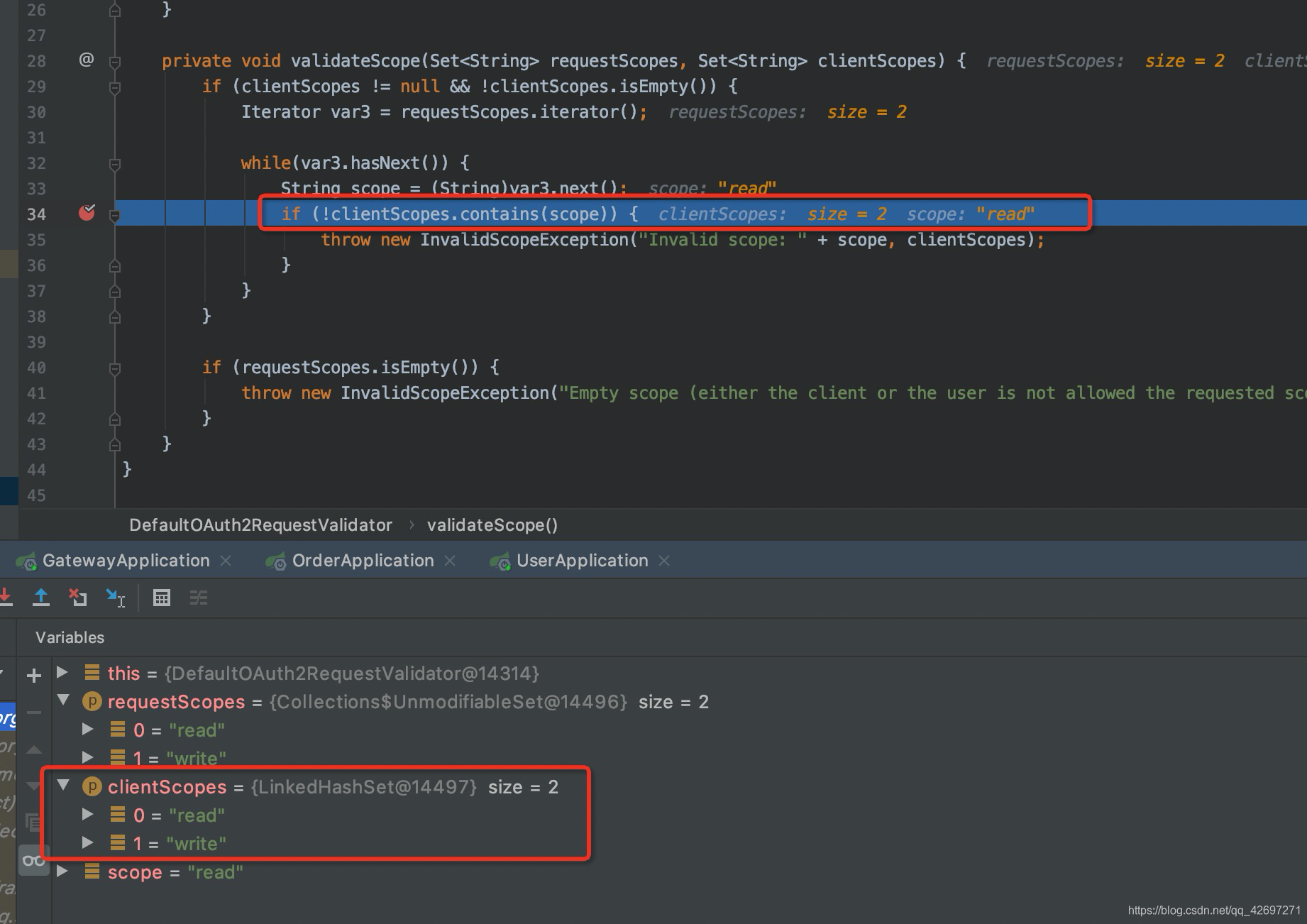The image size is (1307, 924).
Task: Expand the 'this' variable node
Action: pos(62,671)
